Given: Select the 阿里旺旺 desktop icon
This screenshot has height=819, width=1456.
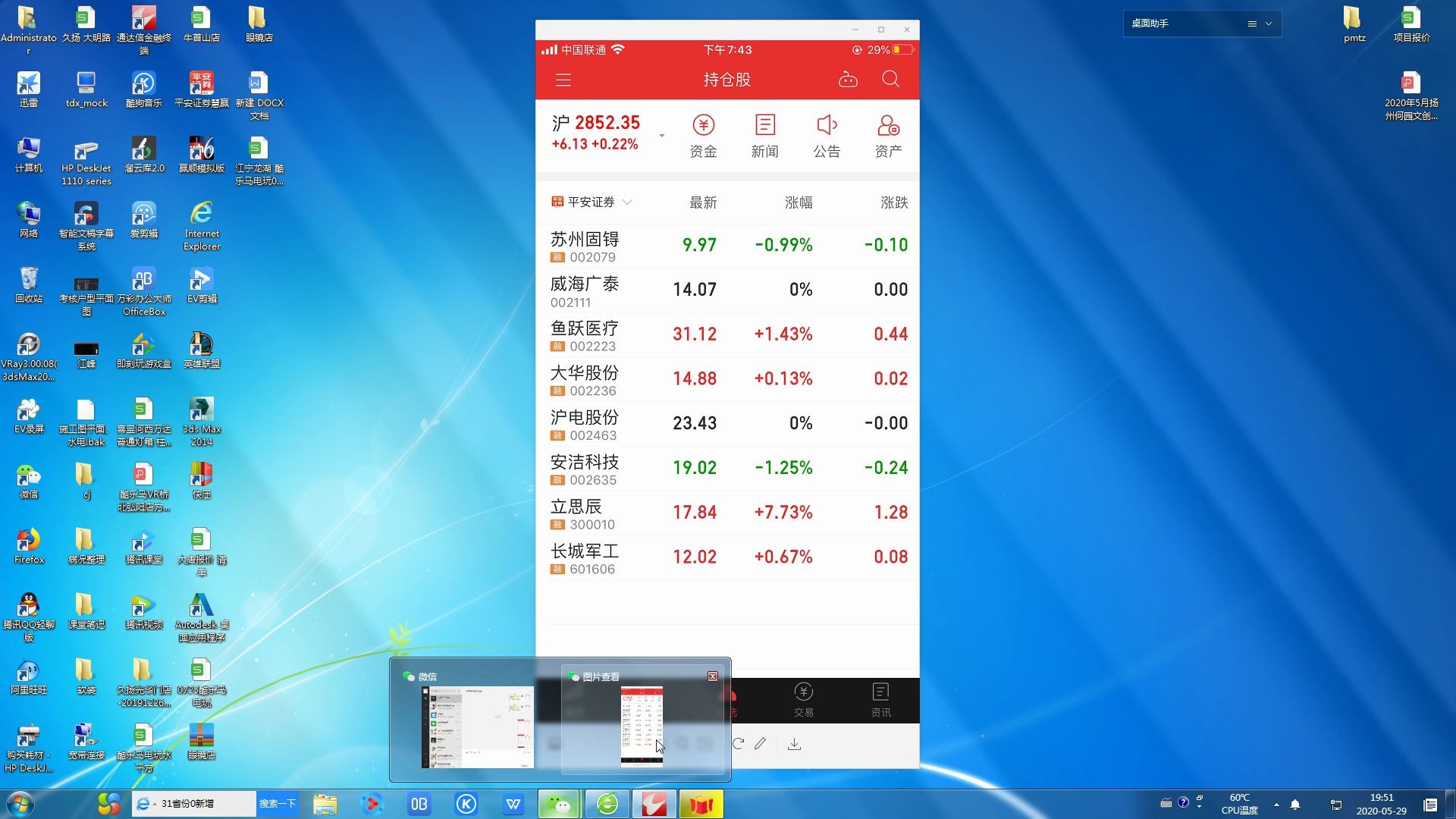Looking at the screenshot, I should tap(29, 676).
